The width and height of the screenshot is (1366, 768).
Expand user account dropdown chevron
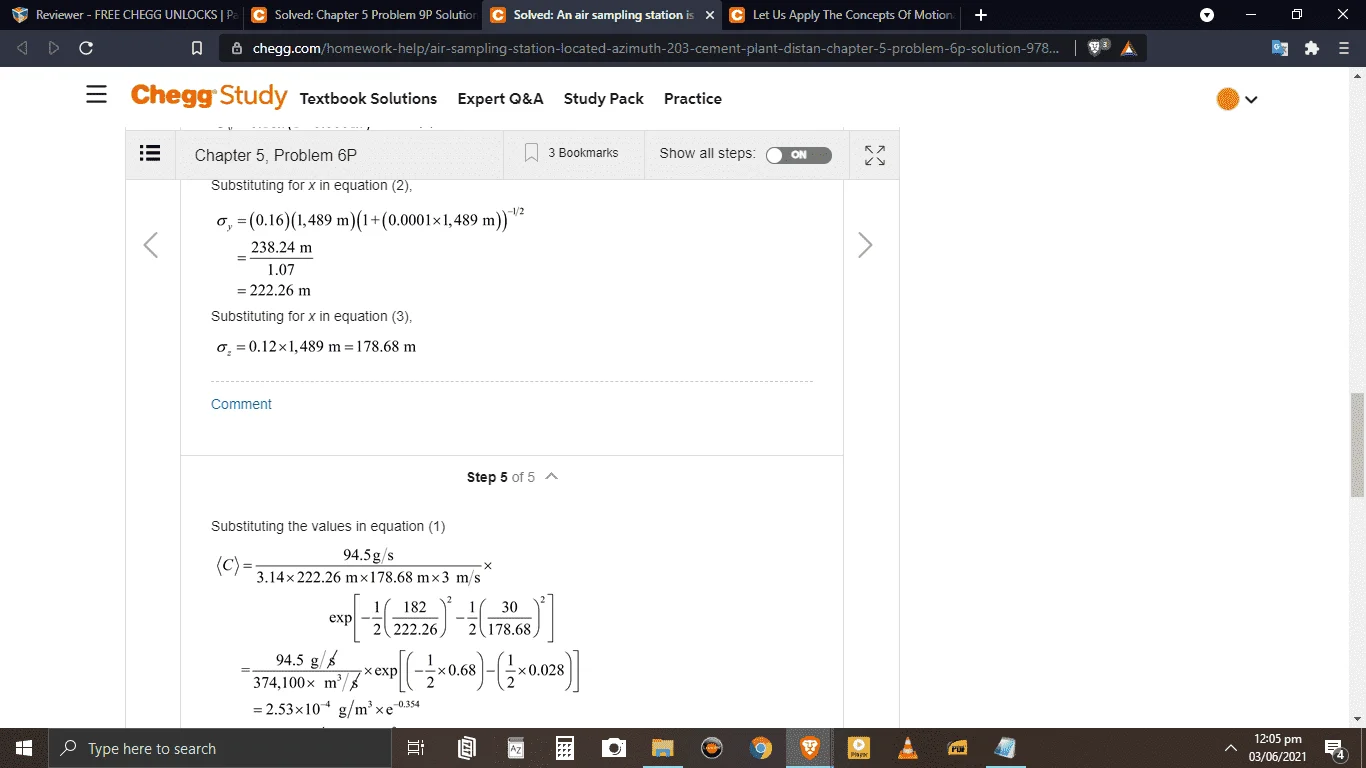[x=1251, y=99]
